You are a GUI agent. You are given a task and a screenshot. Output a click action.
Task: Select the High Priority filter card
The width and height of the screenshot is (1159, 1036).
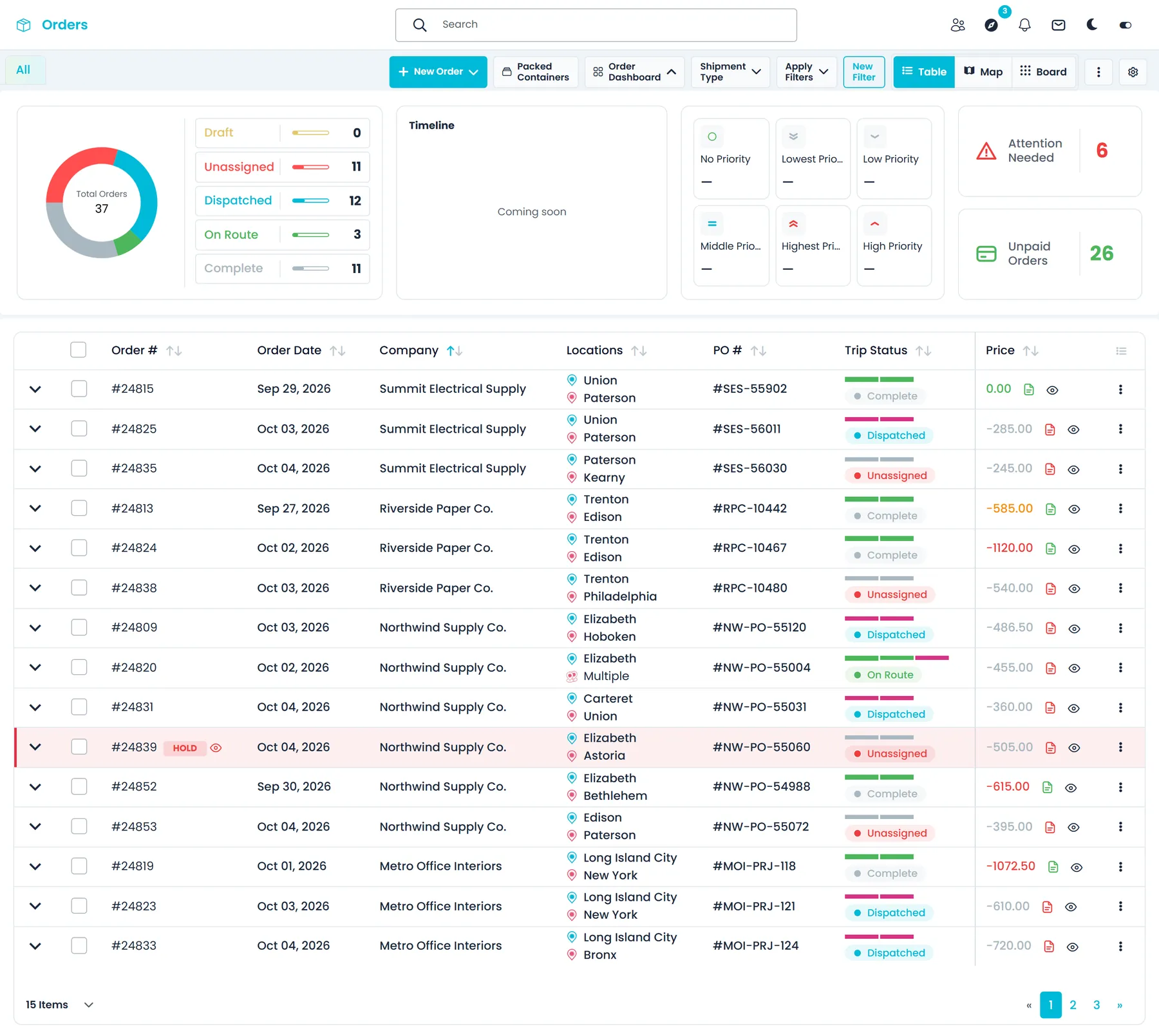point(894,246)
